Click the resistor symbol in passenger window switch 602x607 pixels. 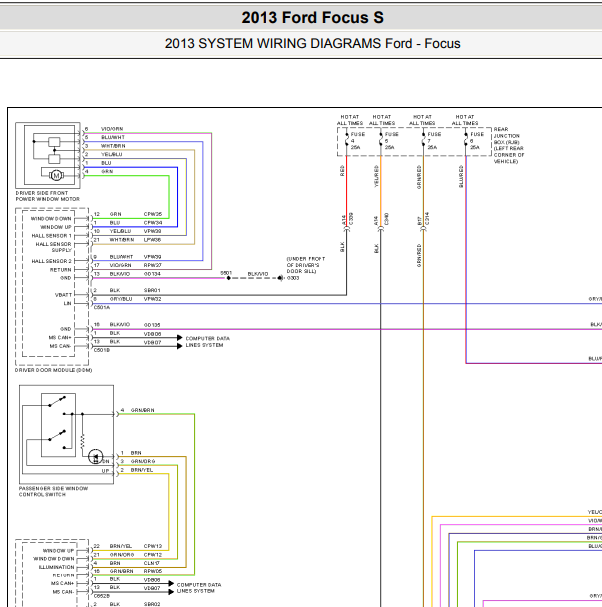pos(82,442)
